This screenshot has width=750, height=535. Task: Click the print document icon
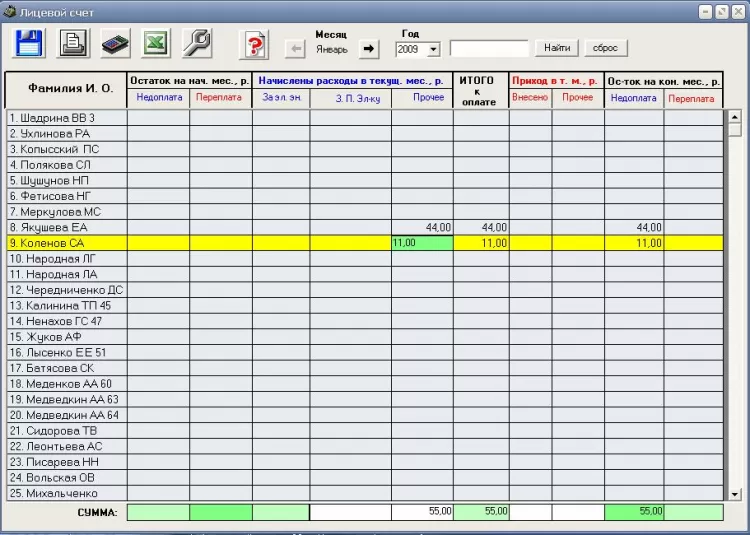73,44
